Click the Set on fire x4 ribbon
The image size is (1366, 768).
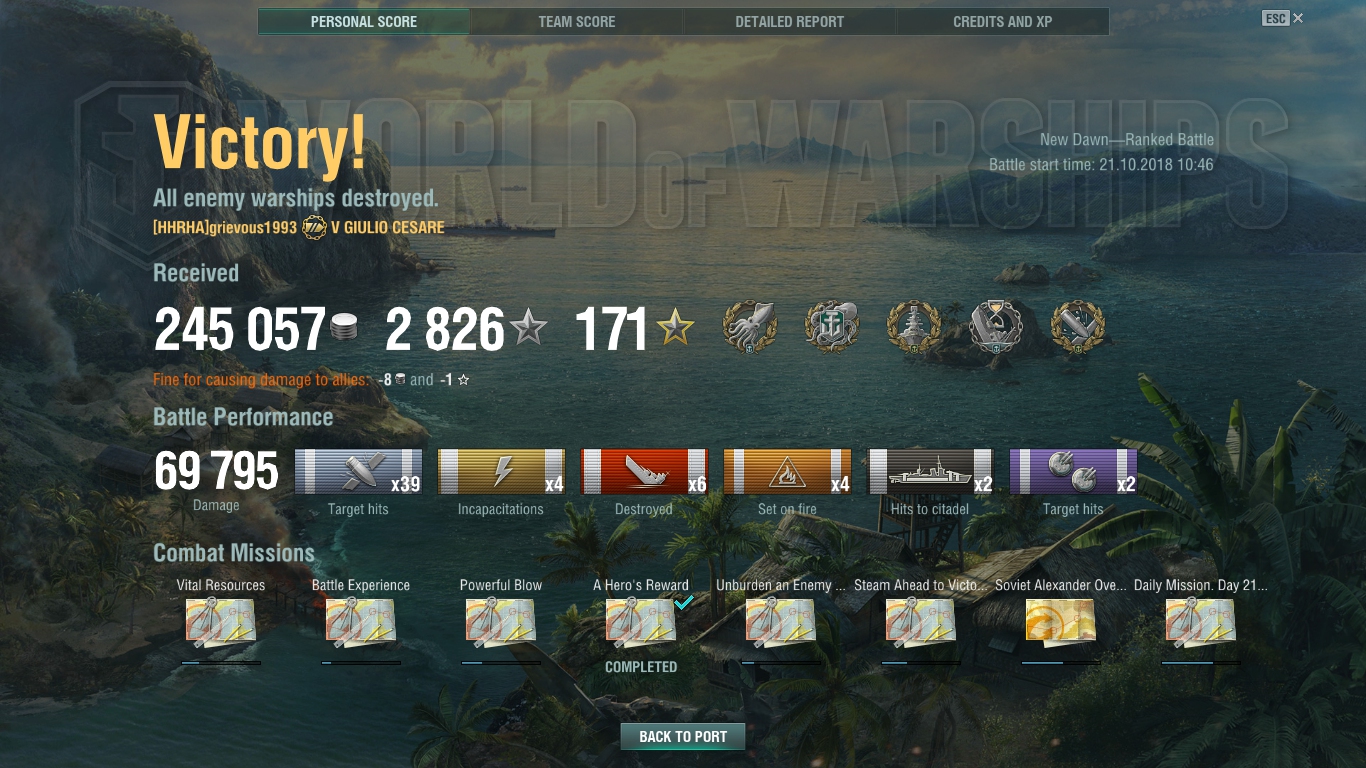(787, 472)
